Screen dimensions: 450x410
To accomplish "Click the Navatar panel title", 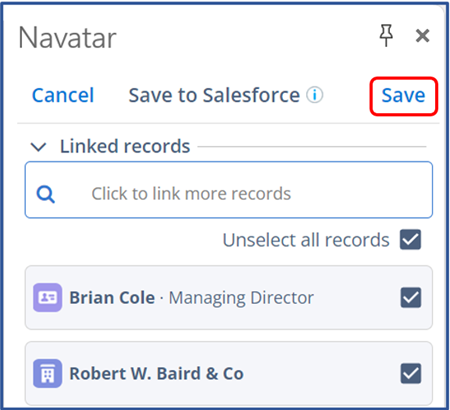I will click(x=67, y=38).
